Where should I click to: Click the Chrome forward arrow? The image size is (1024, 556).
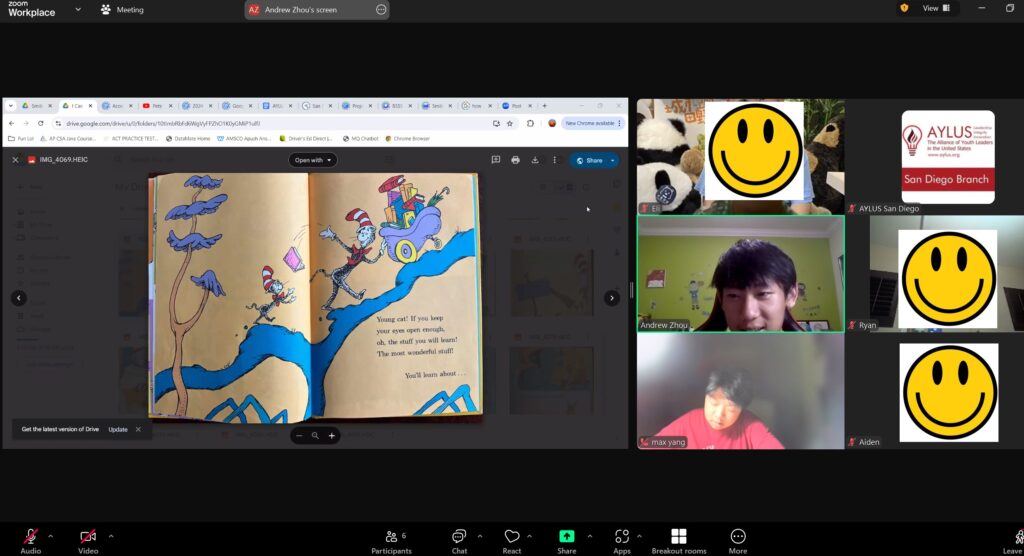point(26,123)
